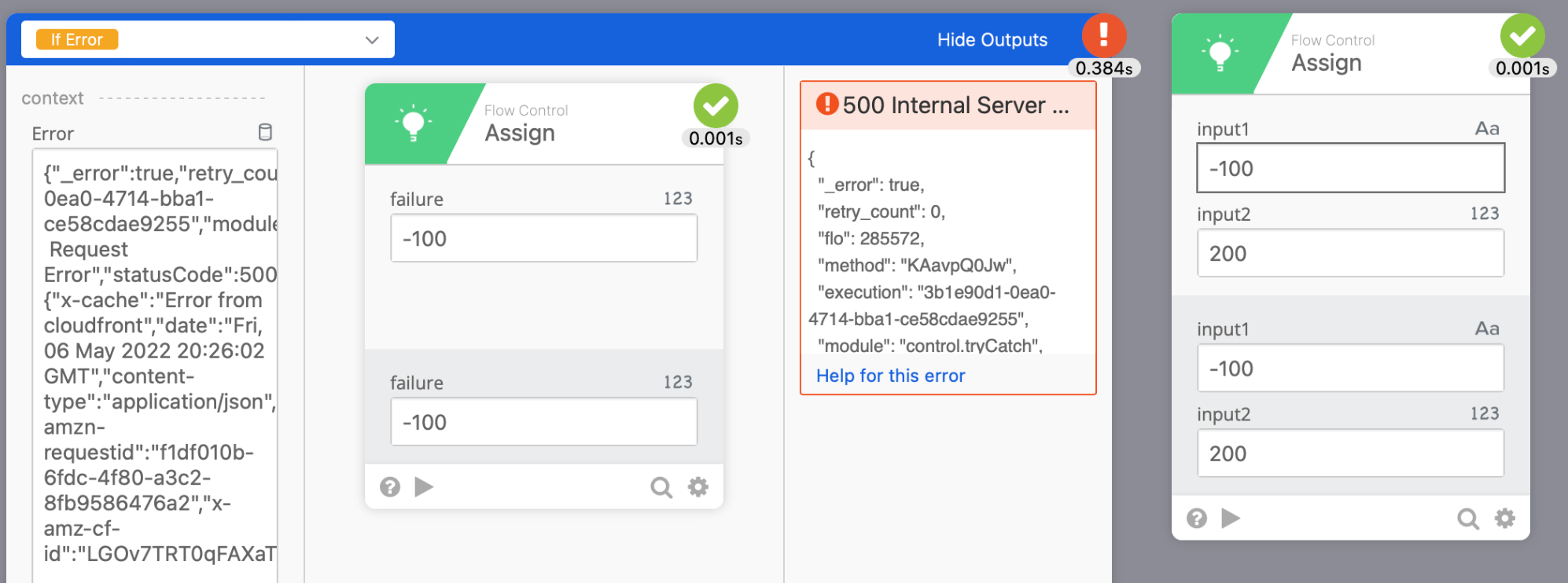This screenshot has height=583, width=1568.
Task: Open settings gear on middle Assign card
Action: click(698, 487)
